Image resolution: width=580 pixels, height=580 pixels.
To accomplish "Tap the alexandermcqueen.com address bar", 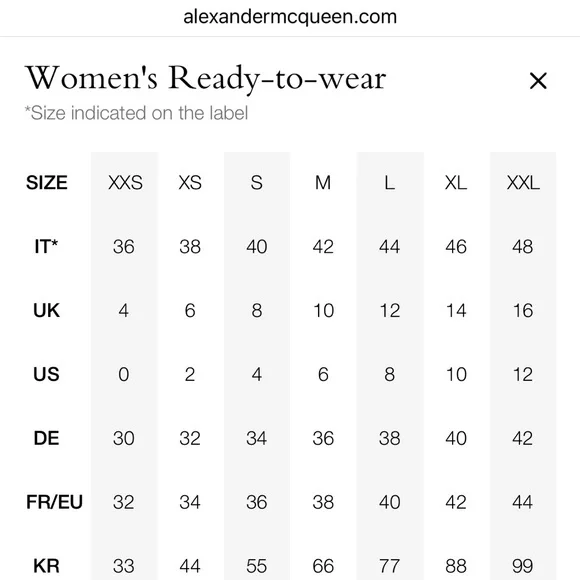I will tap(290, 17).
